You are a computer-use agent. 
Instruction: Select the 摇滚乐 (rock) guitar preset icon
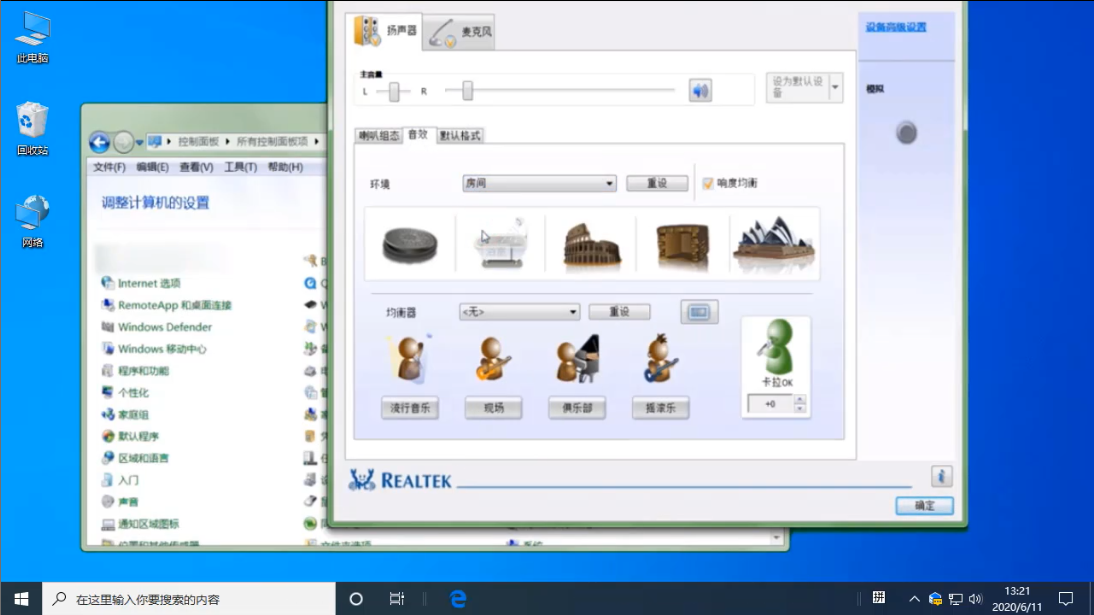pyautogui.click(x=661, y=357)
